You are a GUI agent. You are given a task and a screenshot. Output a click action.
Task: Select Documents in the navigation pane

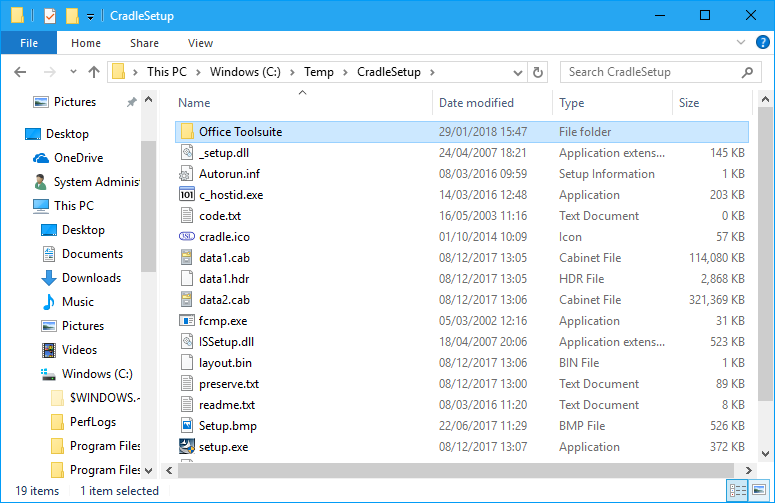tap(92, 254)
